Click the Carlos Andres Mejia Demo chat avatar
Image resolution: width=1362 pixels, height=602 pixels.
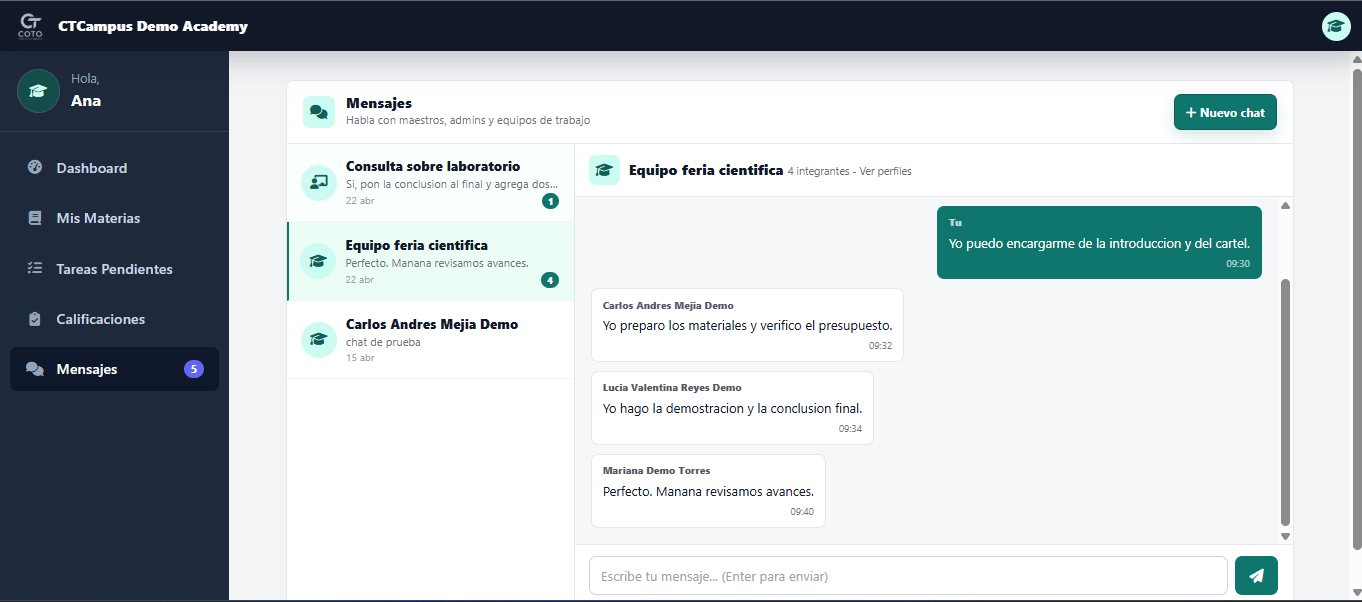click(x=318, y=339)
